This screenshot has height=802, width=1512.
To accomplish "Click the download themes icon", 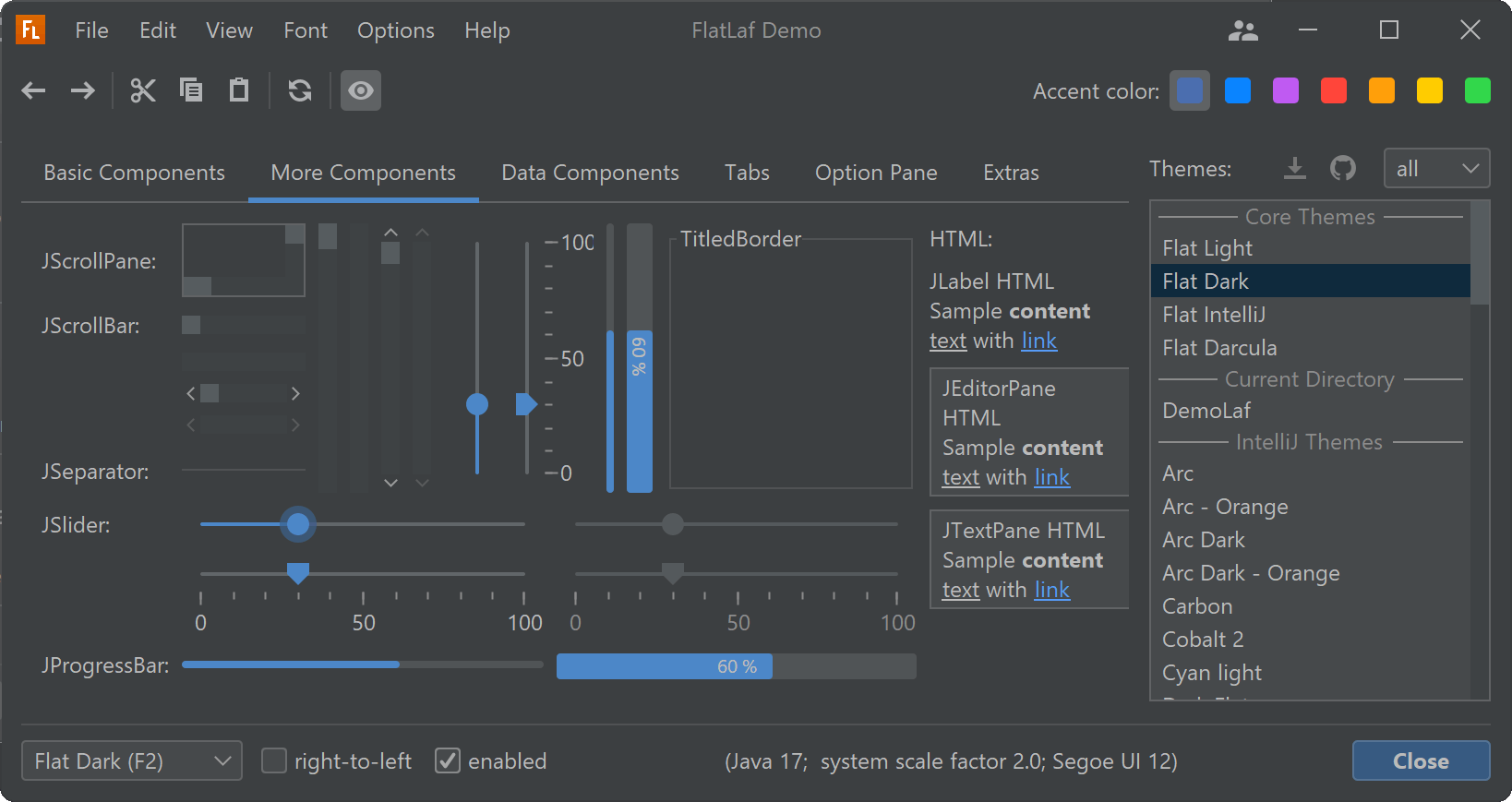I will click(x=1295, y=169).
